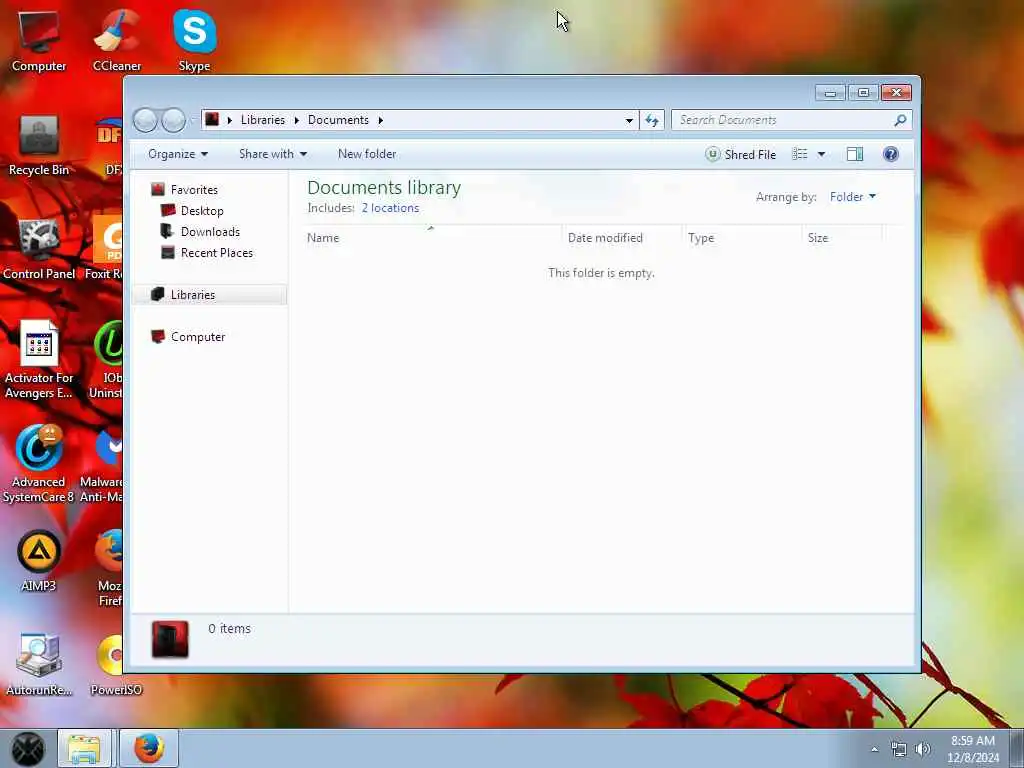The width and height of the screenshot is (1024, 768).
Task: Expand the address bar history dropdown
Action: (x=629, y=120)
